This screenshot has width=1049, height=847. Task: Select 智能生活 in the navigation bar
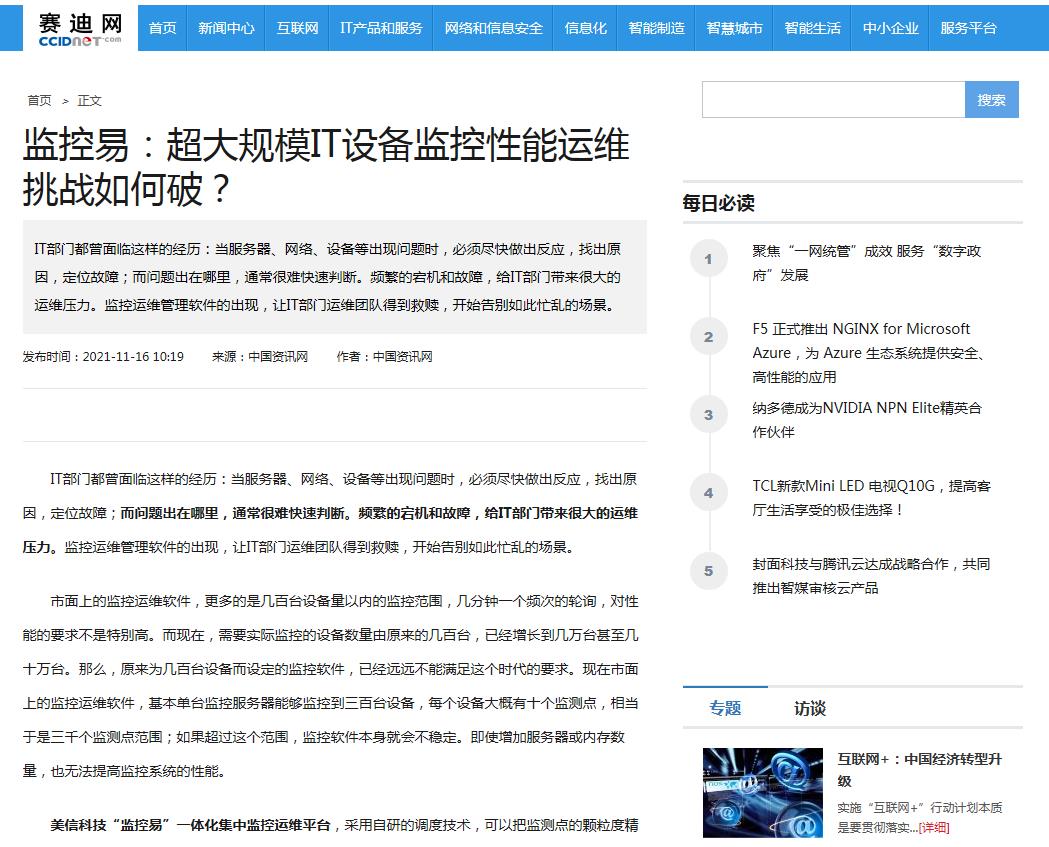(812, 28)
